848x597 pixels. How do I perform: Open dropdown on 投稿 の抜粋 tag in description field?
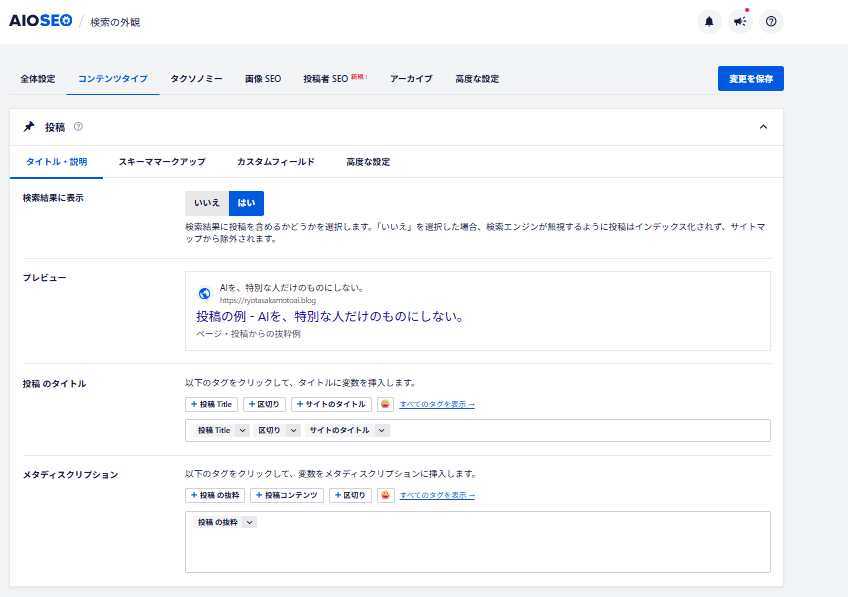coord(249,522)
